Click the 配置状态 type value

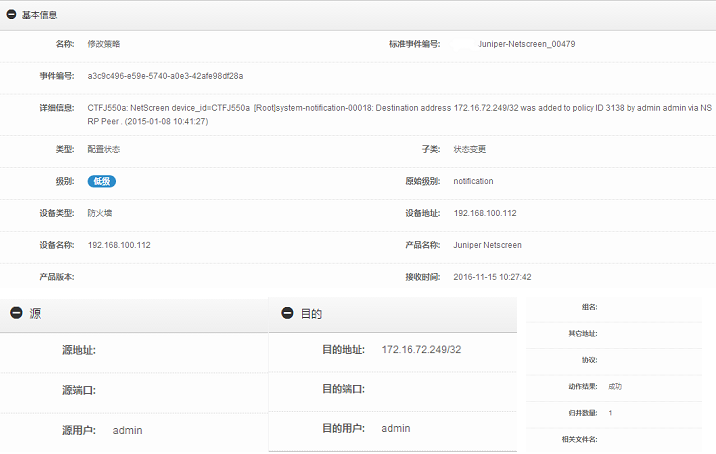tap(104, 149)
